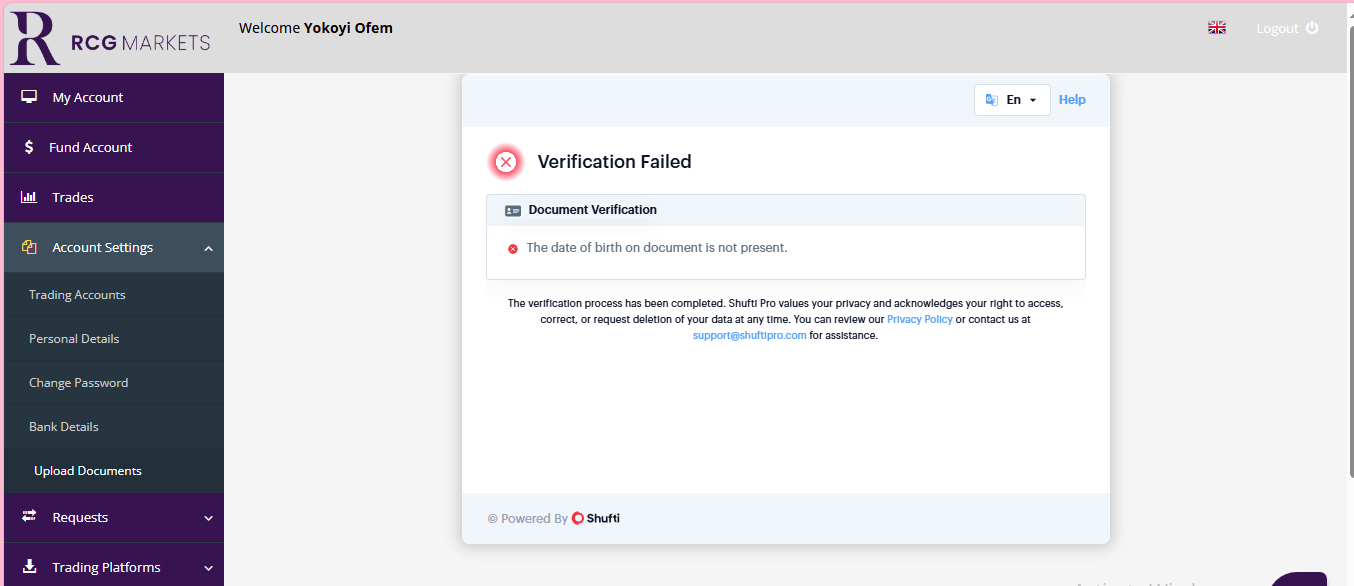Open the Privacy Policy link

[x=919, y=320]
